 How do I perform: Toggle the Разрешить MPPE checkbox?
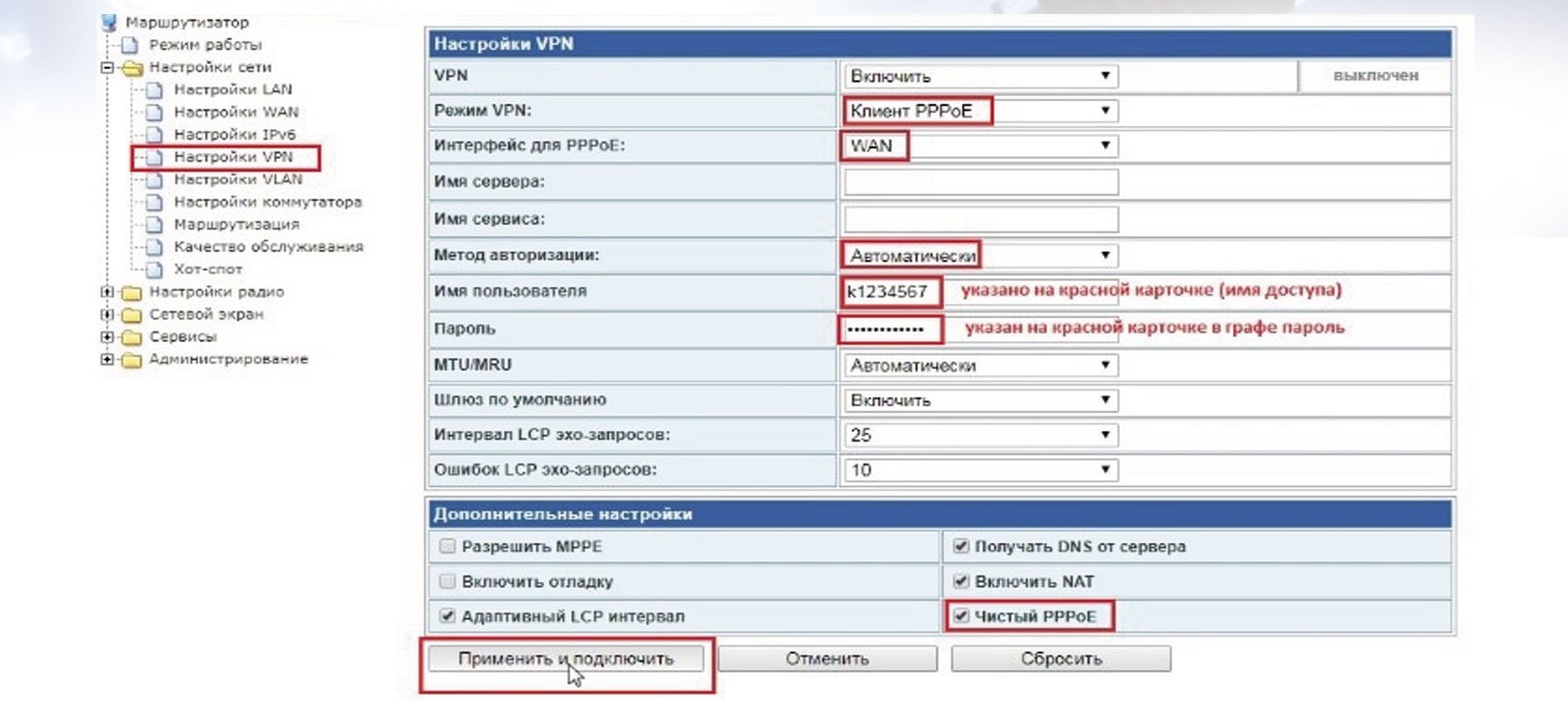(x=447, y=546)
